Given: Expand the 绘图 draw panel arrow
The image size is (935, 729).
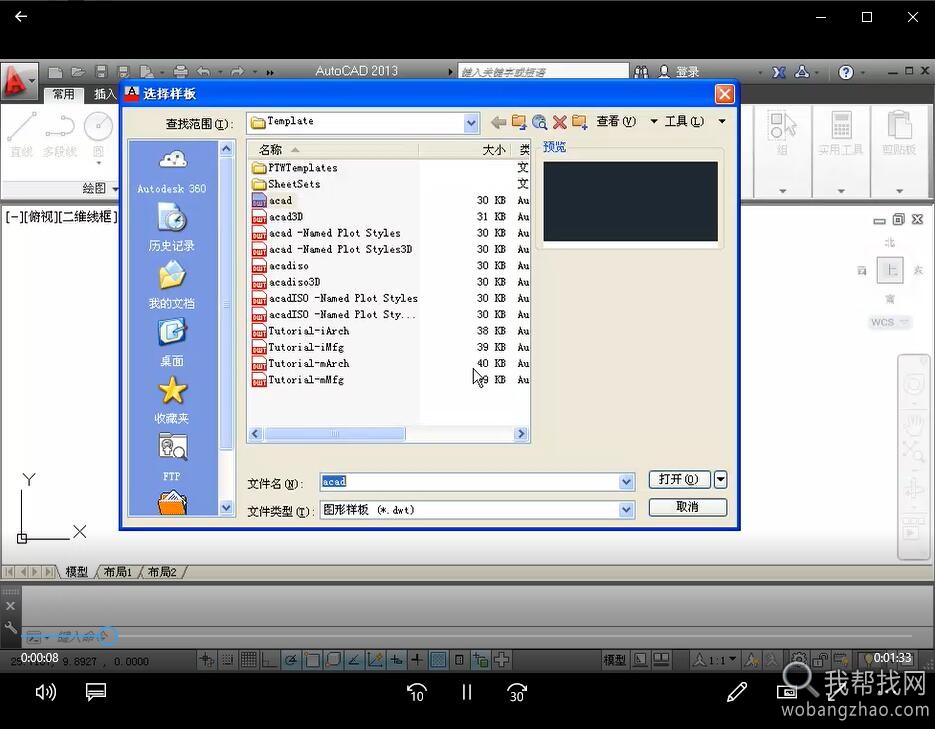Looking at the screenshot, I should [x=115, y=189].
